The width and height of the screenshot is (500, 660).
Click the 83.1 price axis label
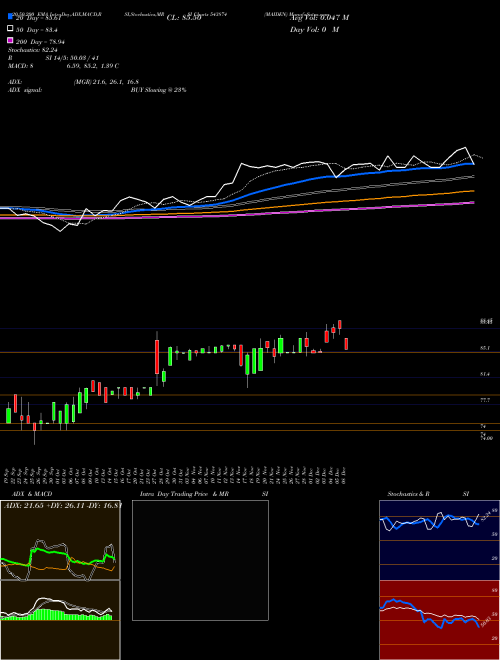tap(485, 348)
